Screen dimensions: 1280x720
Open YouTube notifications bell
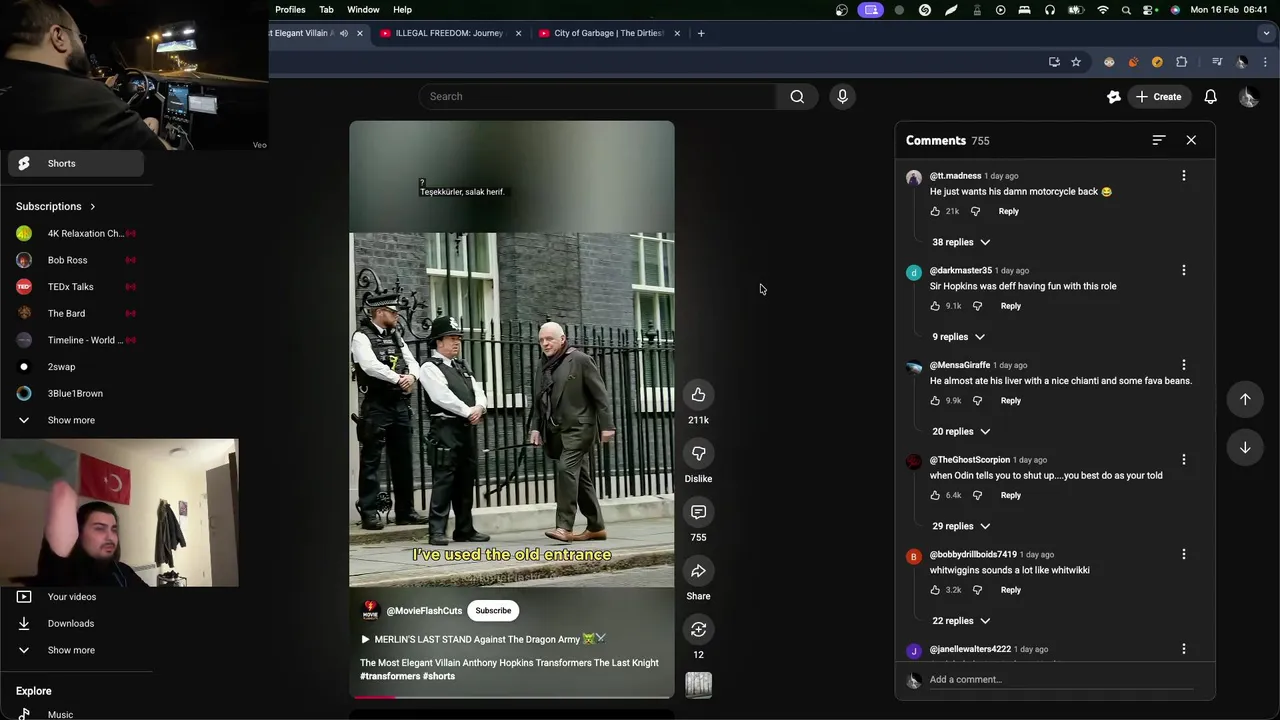coord(1210,97)
